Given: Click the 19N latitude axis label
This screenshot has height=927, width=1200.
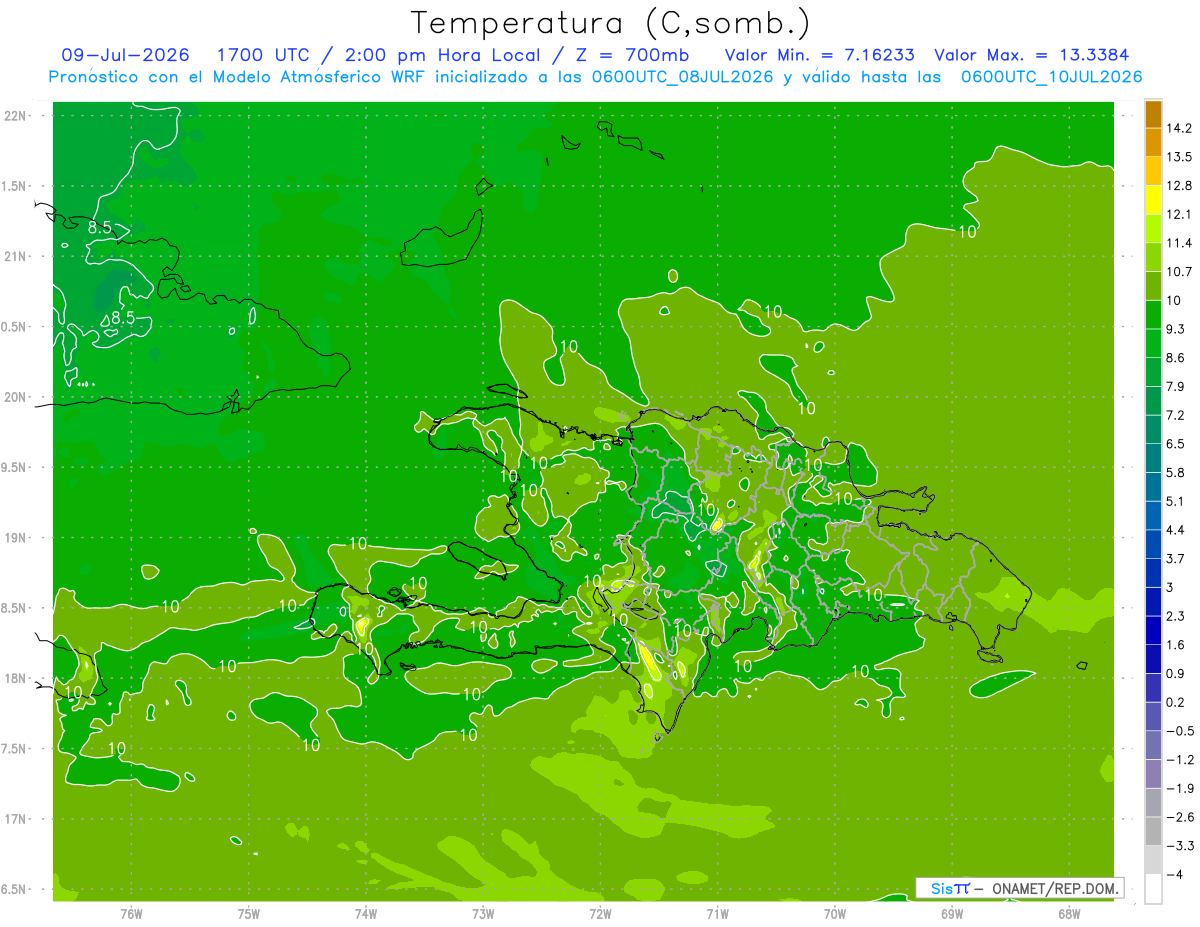Looking at the screenshot, I should (x=15, y=538).
